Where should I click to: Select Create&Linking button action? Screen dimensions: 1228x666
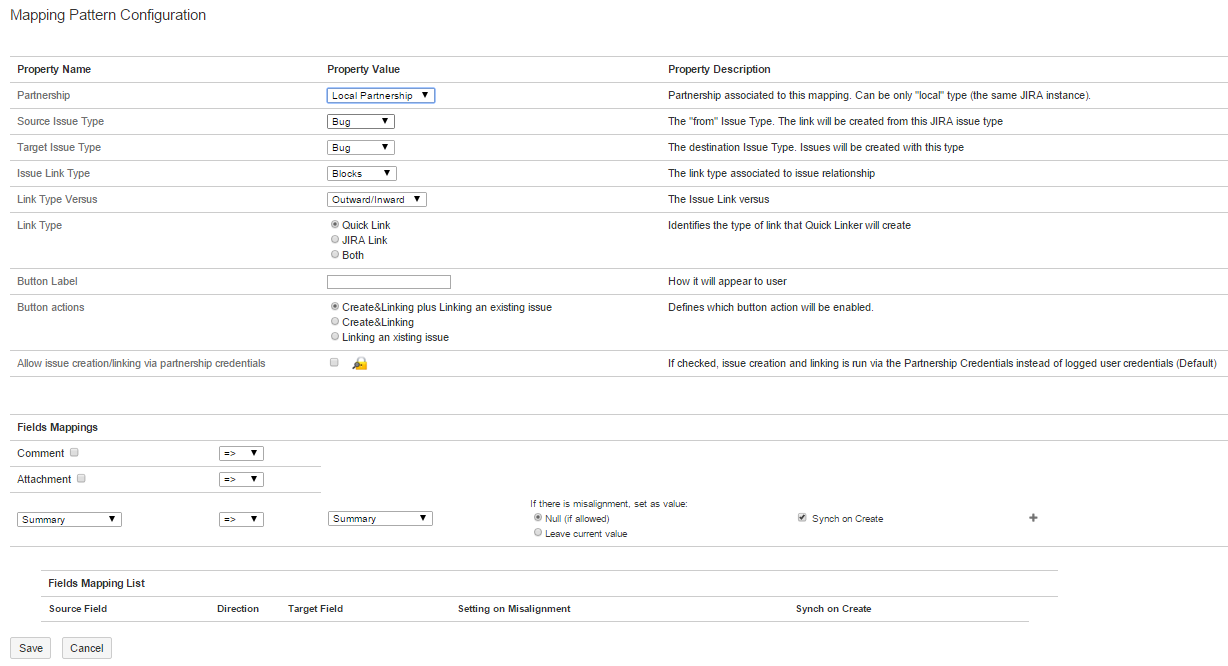[335, 322]
